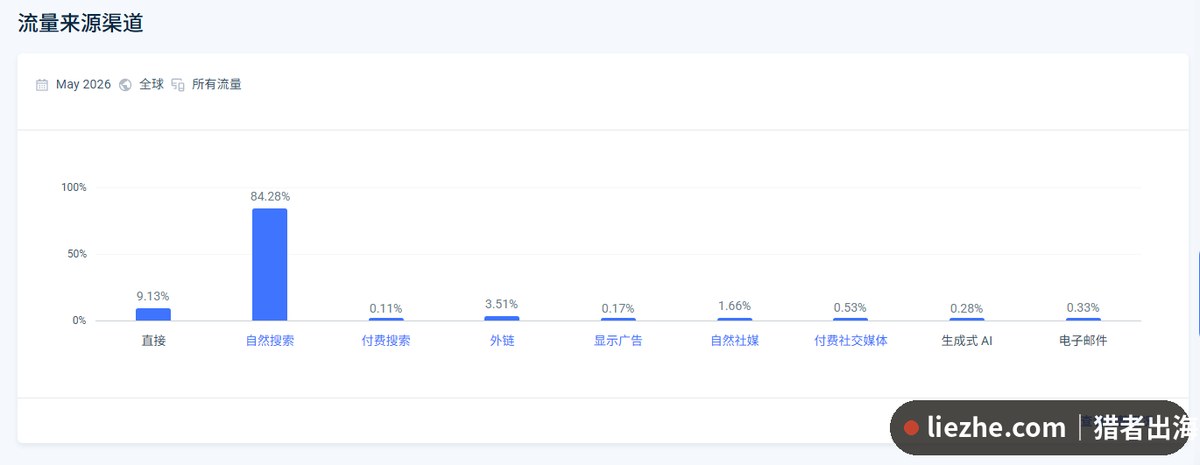The width and height of the screenshot is (1200, 465).
Task: Open the 付费社交媒体 channel link
Action: click(851, 341)
